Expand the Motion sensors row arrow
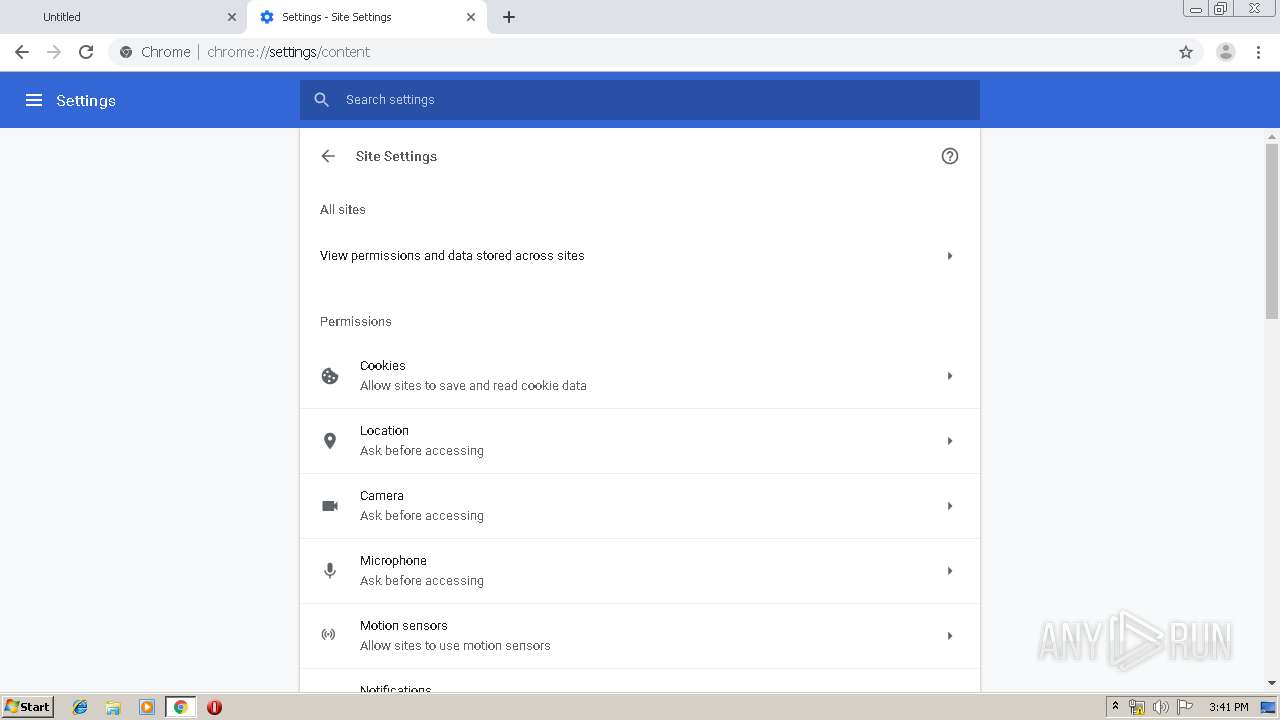The image size is (1280, 720). point(950,636)
